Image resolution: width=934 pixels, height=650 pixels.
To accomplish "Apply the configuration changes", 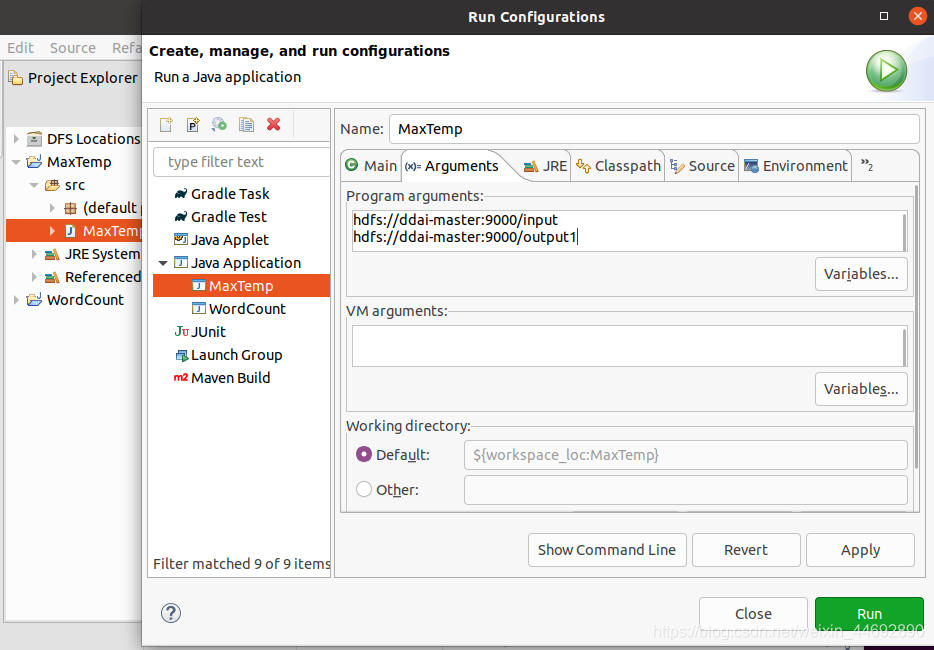I will coord(860,550).
